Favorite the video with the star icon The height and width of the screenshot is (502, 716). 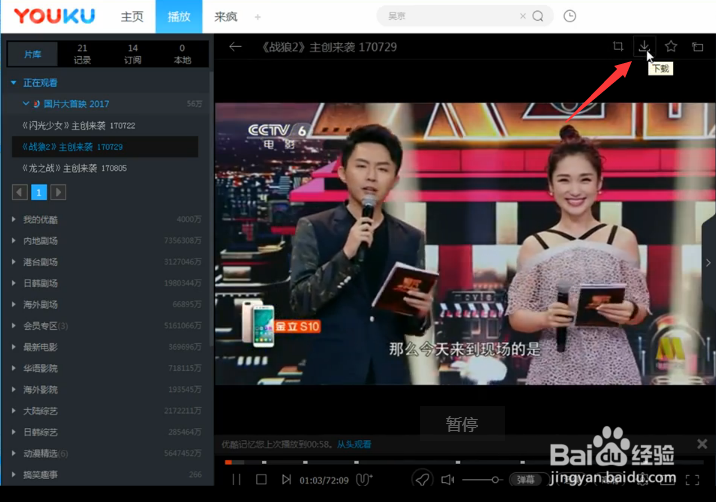(x=671, y=46)
